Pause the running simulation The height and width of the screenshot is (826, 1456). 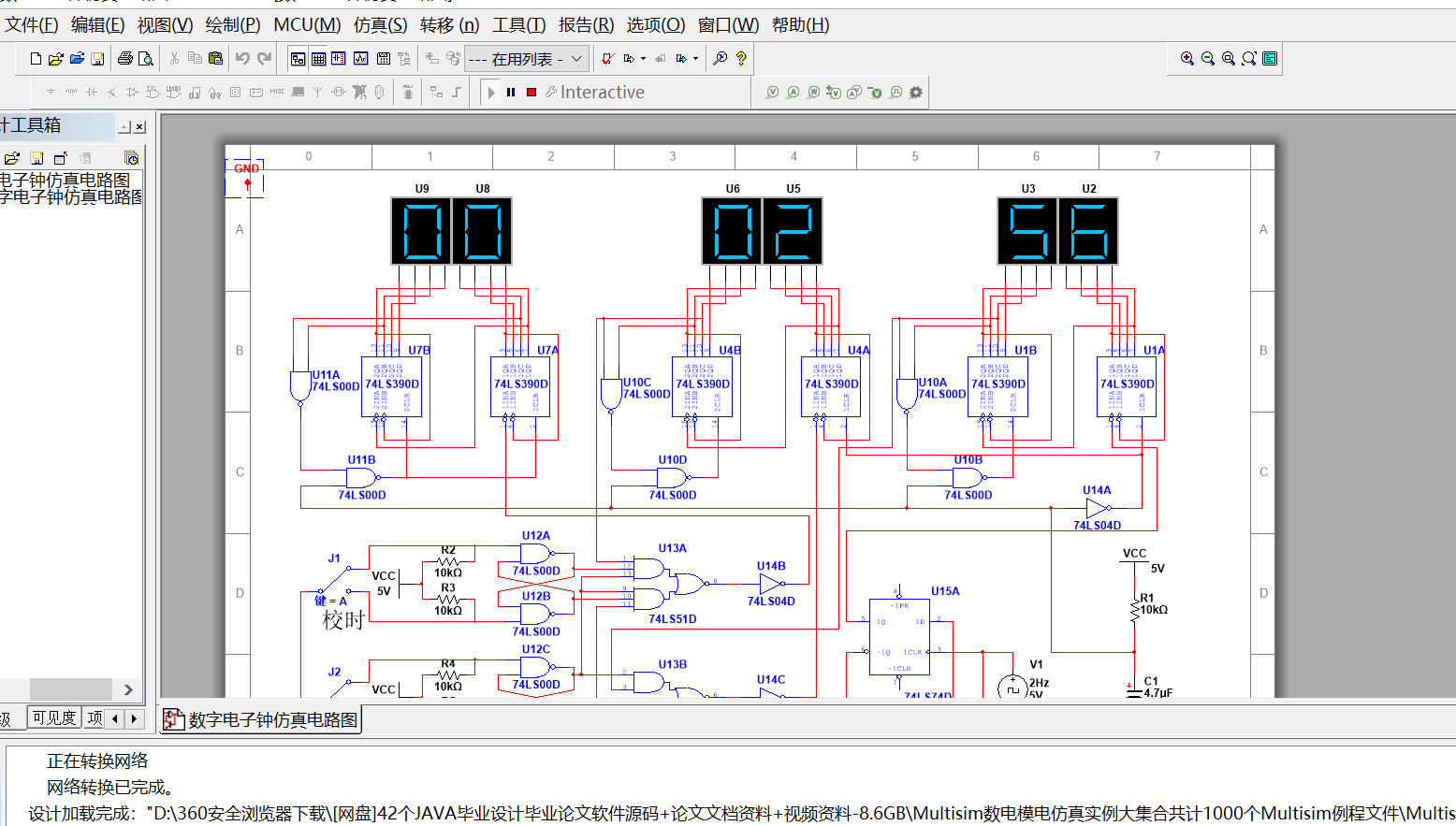[x=511, y=92]
